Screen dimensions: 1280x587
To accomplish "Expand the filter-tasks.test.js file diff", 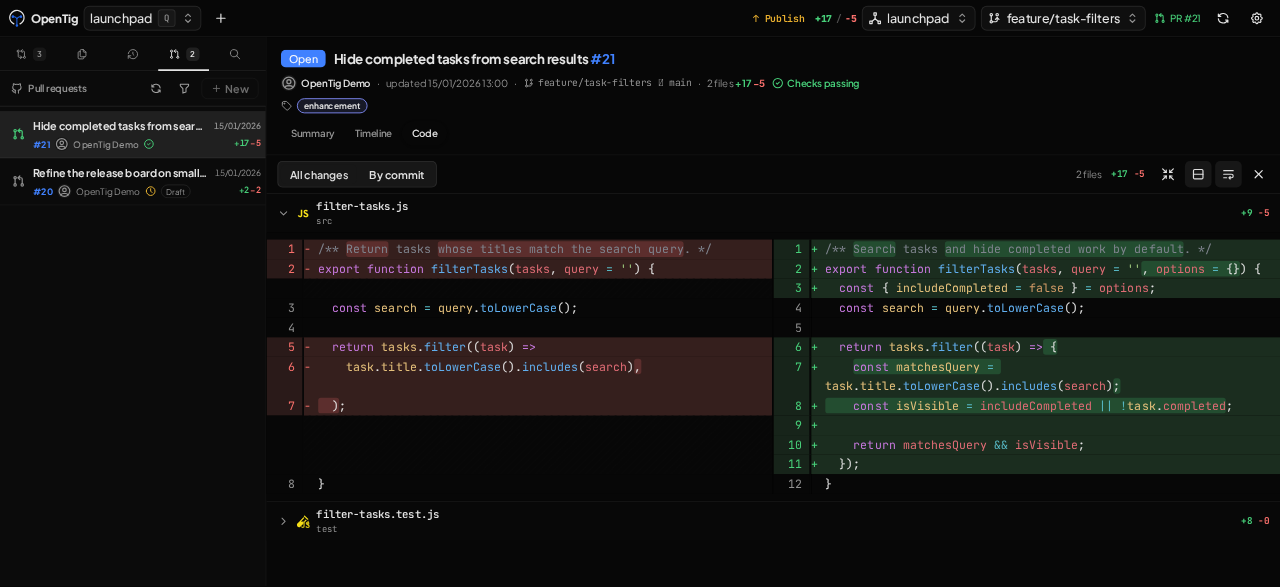I will click(283, 521).
